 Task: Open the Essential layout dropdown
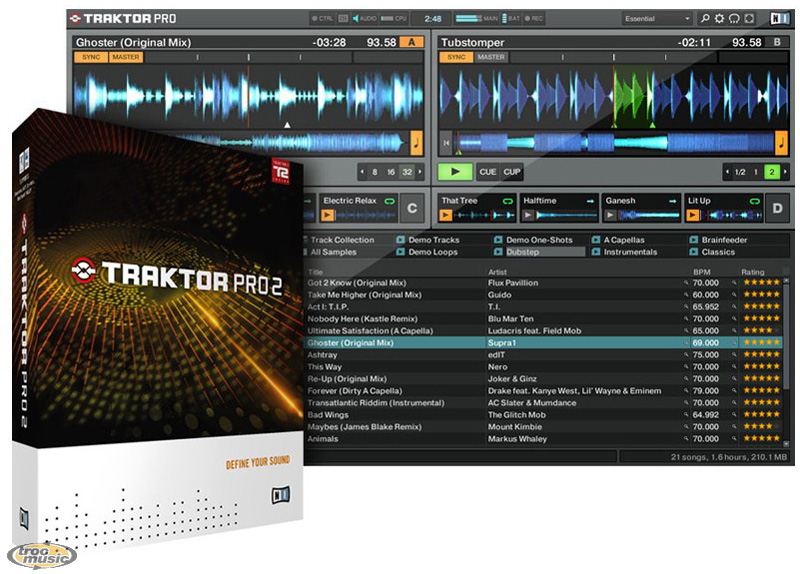coord(656,19)
